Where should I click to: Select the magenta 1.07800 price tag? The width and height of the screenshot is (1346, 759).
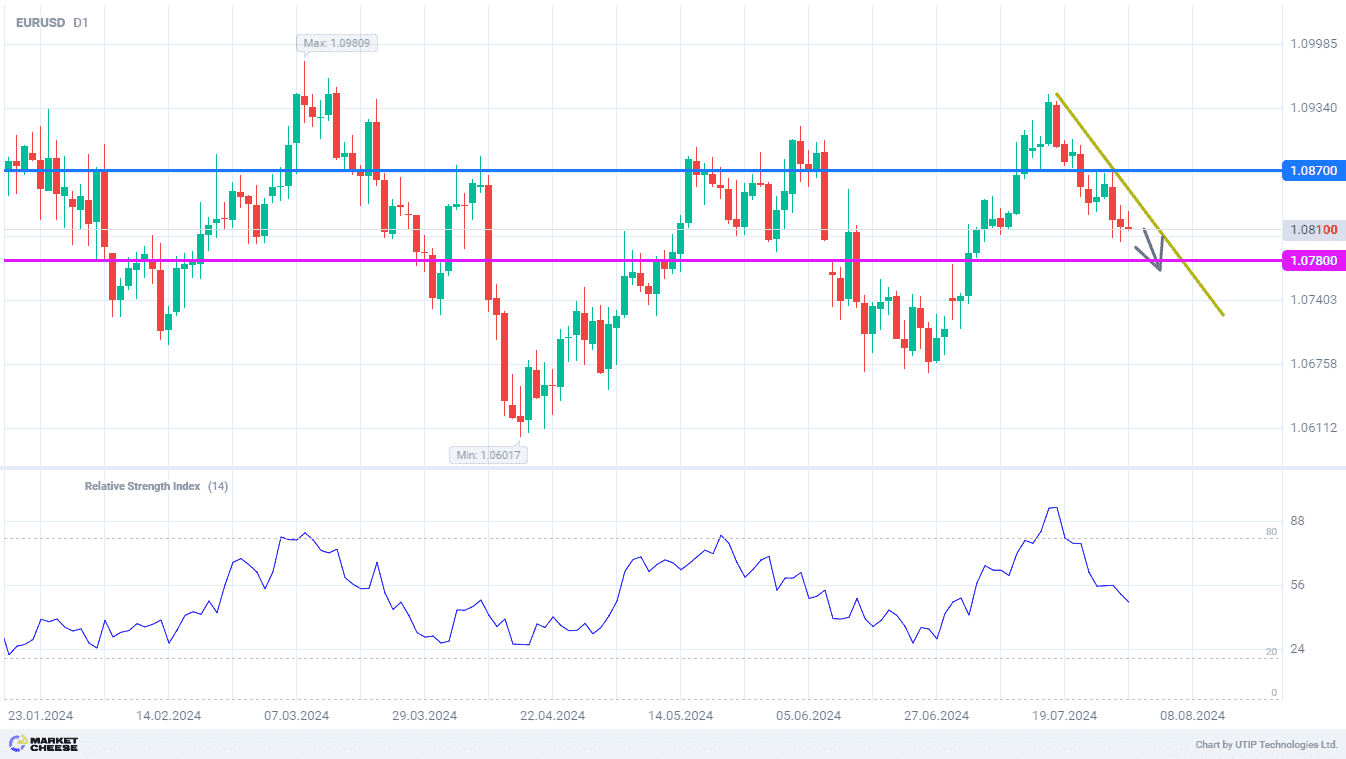click(1312, 261)
